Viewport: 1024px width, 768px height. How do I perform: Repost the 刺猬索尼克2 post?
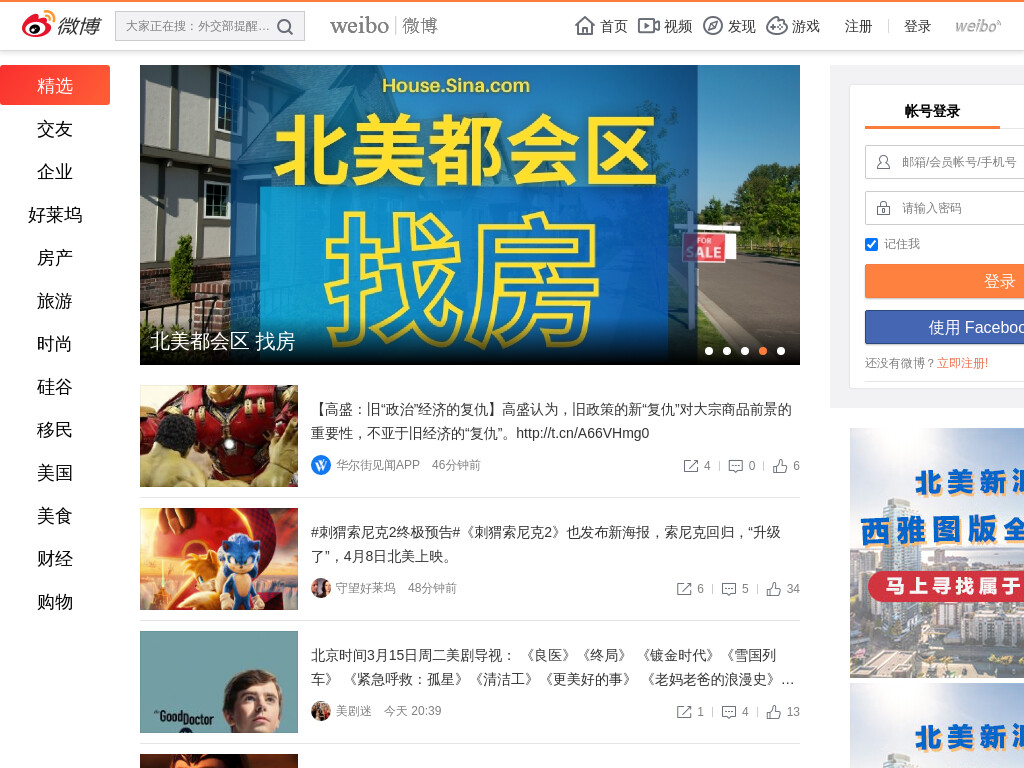pyautogui.click(x=684, y=588)
